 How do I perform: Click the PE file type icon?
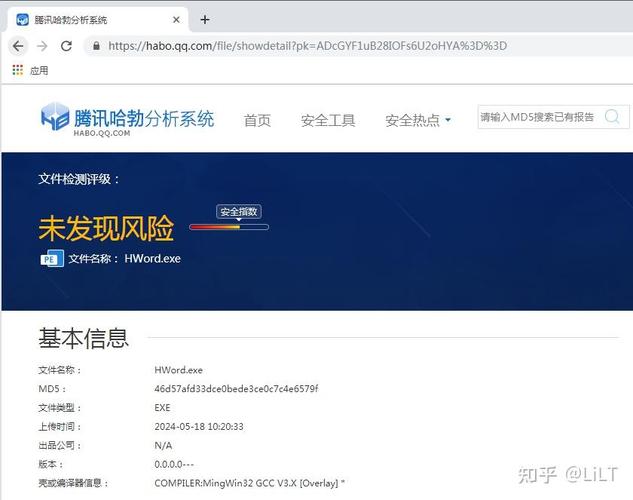pyautogui.click(x=52, y=259)
